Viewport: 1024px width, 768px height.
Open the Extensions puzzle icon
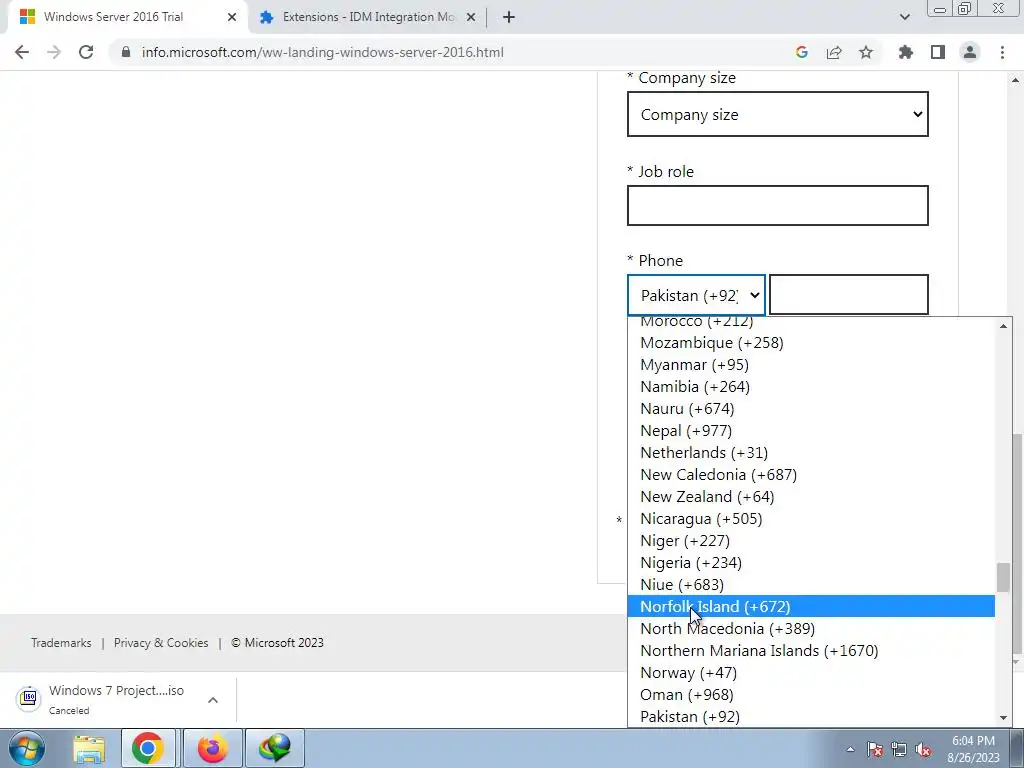point(905,52)
